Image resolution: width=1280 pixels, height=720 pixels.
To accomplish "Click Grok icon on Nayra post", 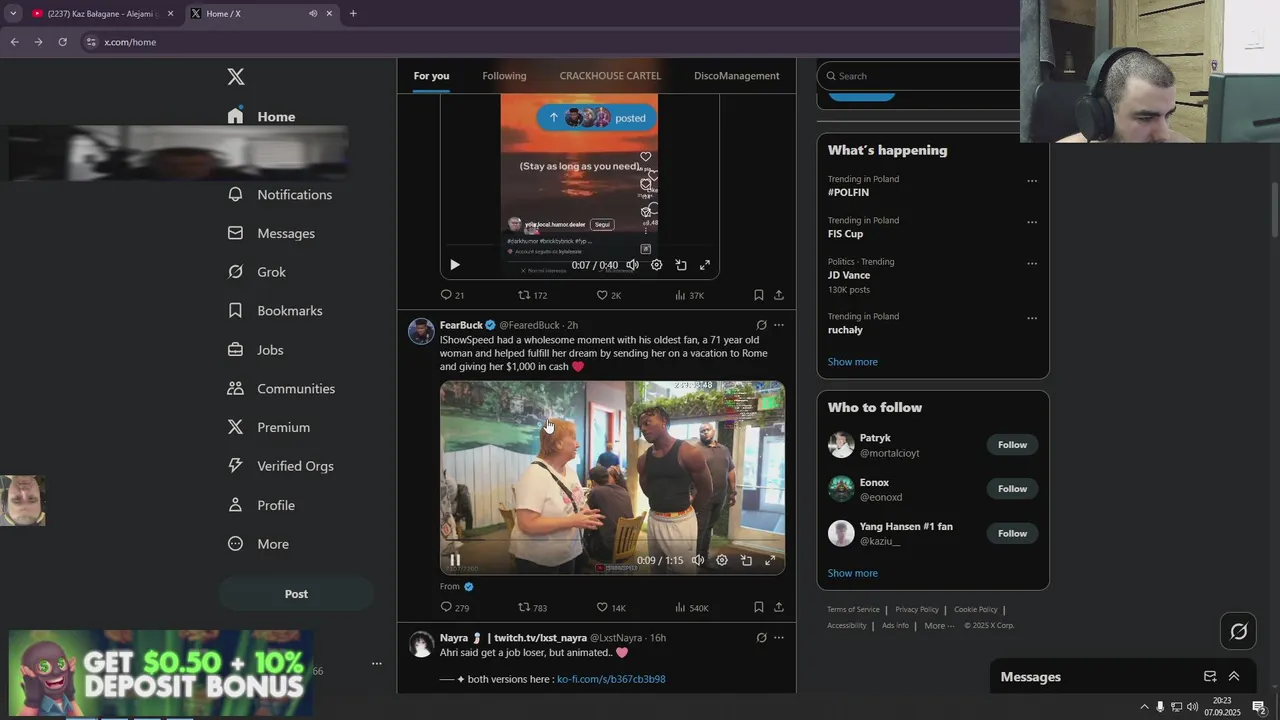I will 761,638.
